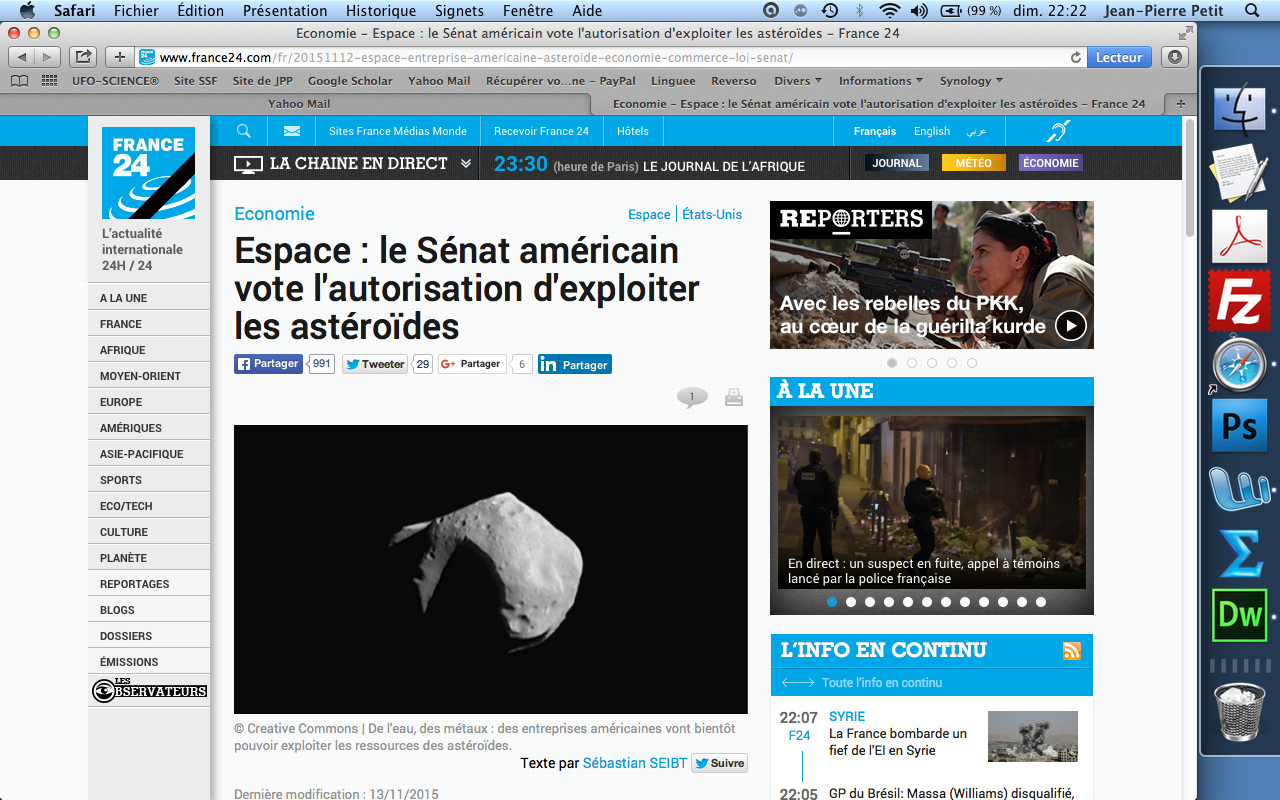Click the RSS feed icon
This screenshot has height=800, width=1280.
point(1071,651)
